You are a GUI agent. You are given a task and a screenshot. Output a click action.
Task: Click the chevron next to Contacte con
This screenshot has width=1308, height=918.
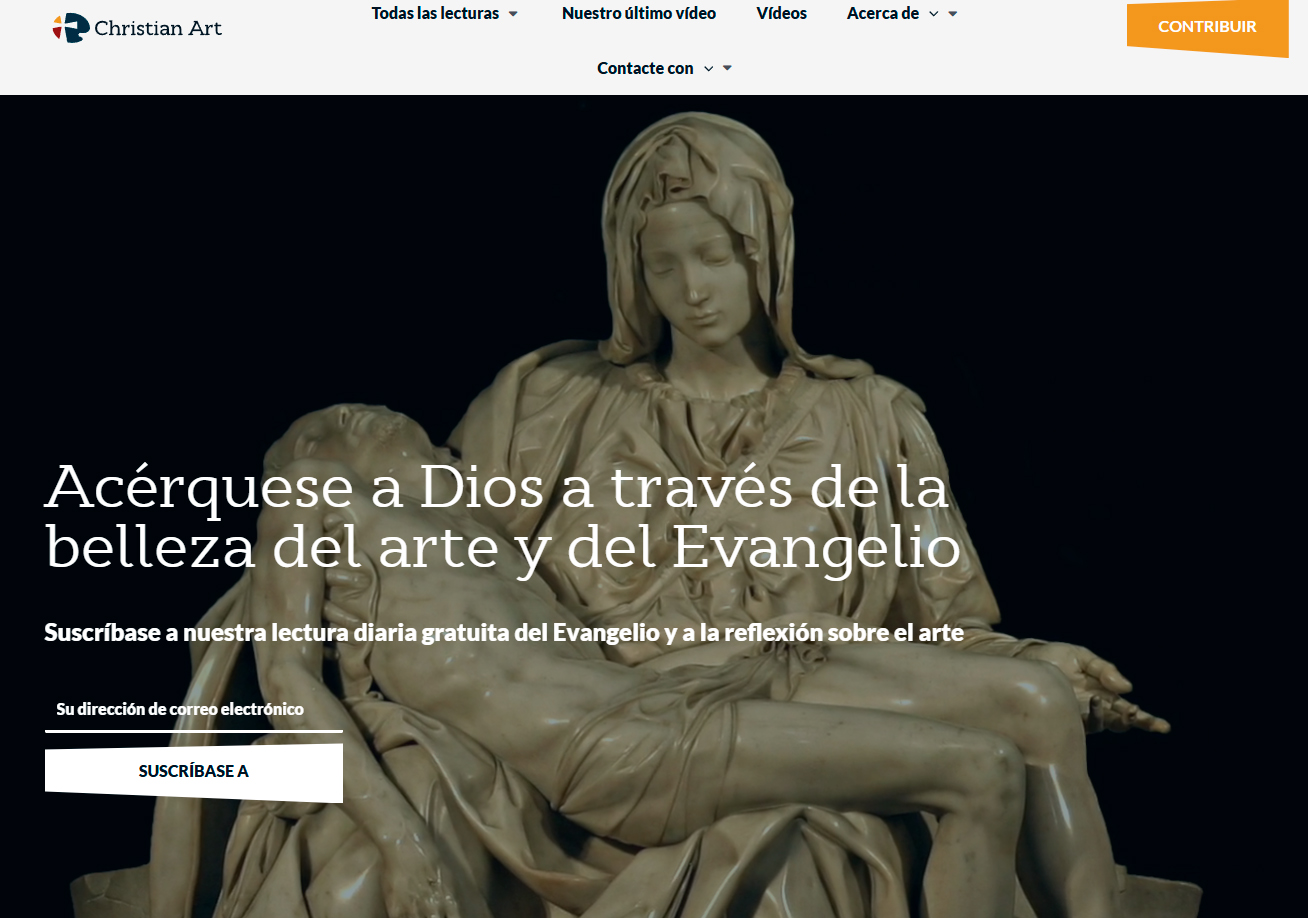point(708,69)
